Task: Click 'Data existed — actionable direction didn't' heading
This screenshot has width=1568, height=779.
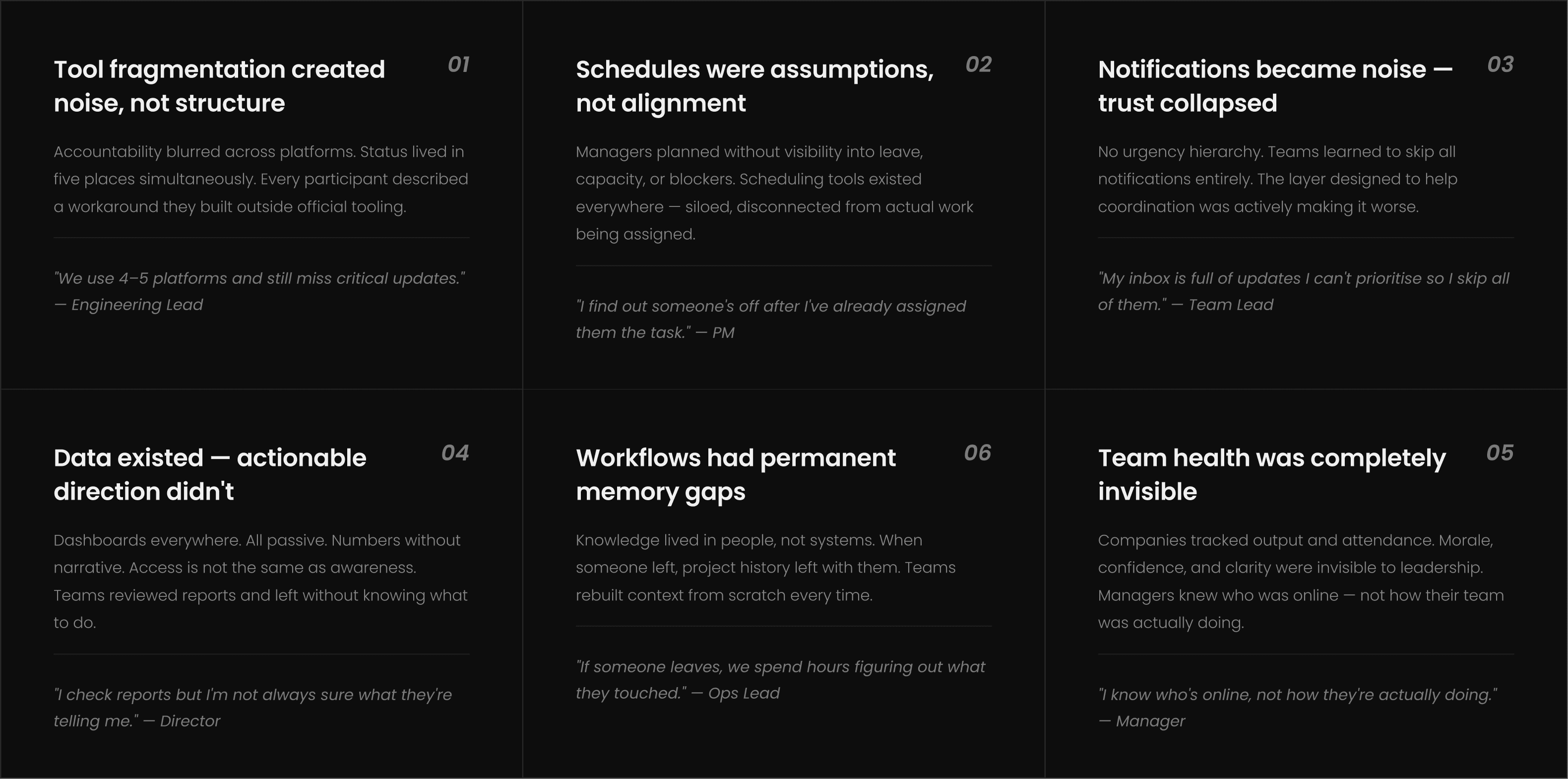Action: point(210,474)
